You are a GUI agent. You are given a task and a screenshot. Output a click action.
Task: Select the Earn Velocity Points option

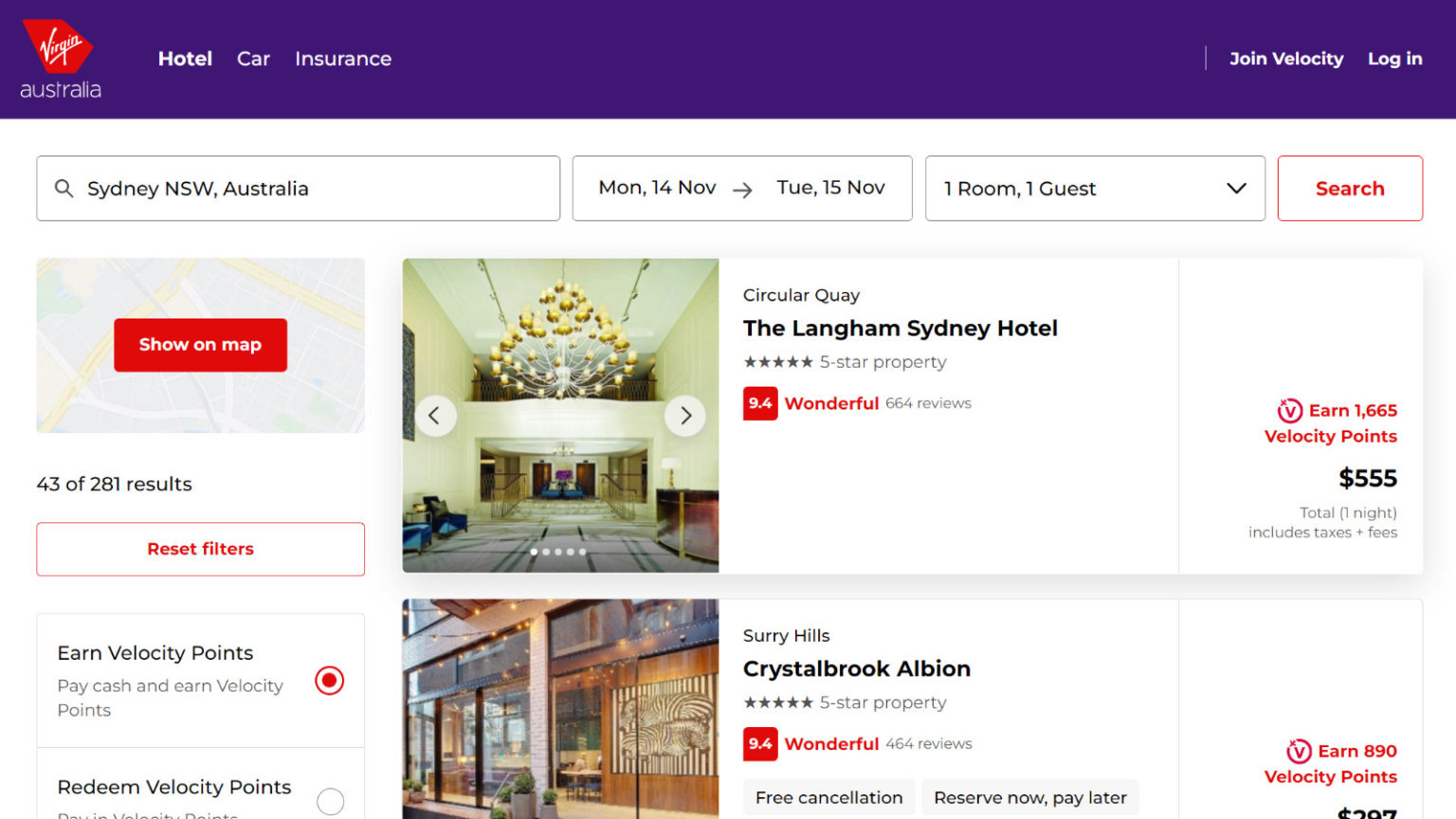(329, 680)
